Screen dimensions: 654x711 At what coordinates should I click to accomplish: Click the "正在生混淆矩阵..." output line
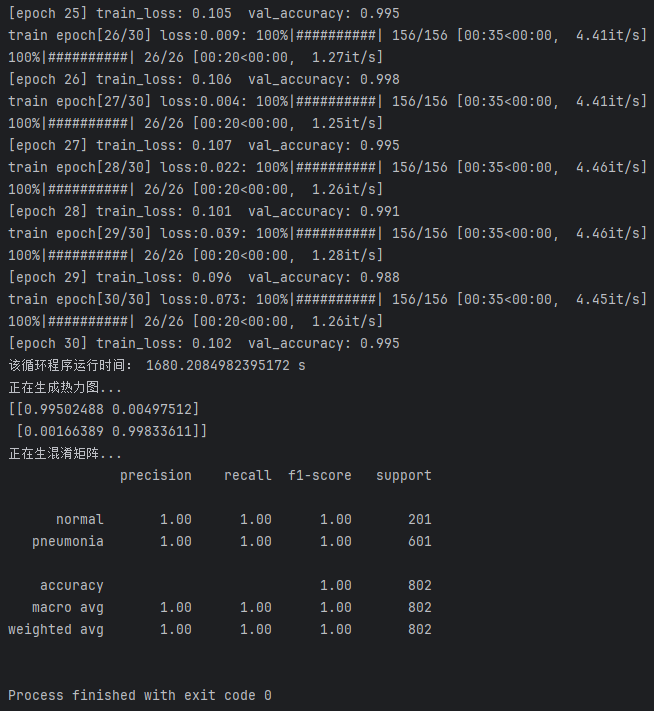tap(65, 453)
